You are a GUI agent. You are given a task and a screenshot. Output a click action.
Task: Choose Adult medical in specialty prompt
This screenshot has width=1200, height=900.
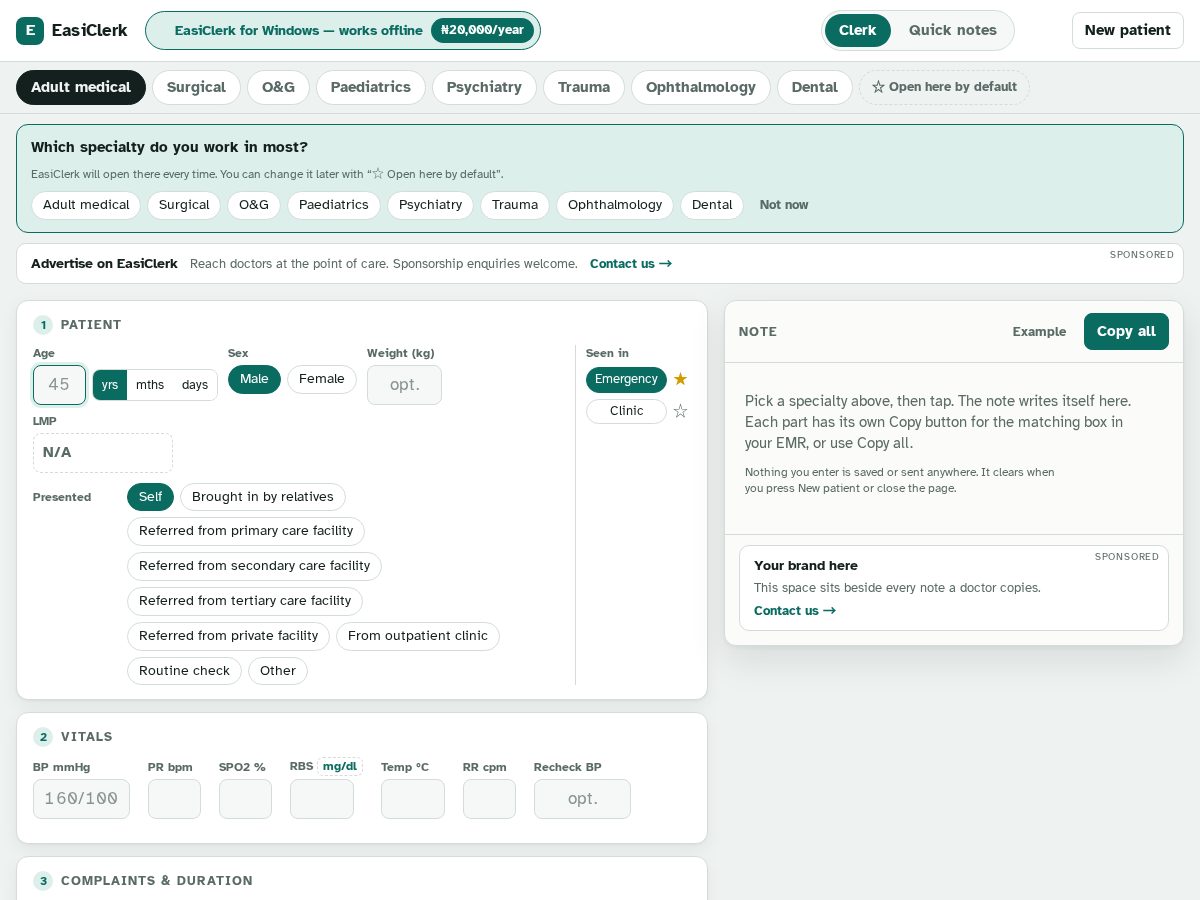pos(86,205)
